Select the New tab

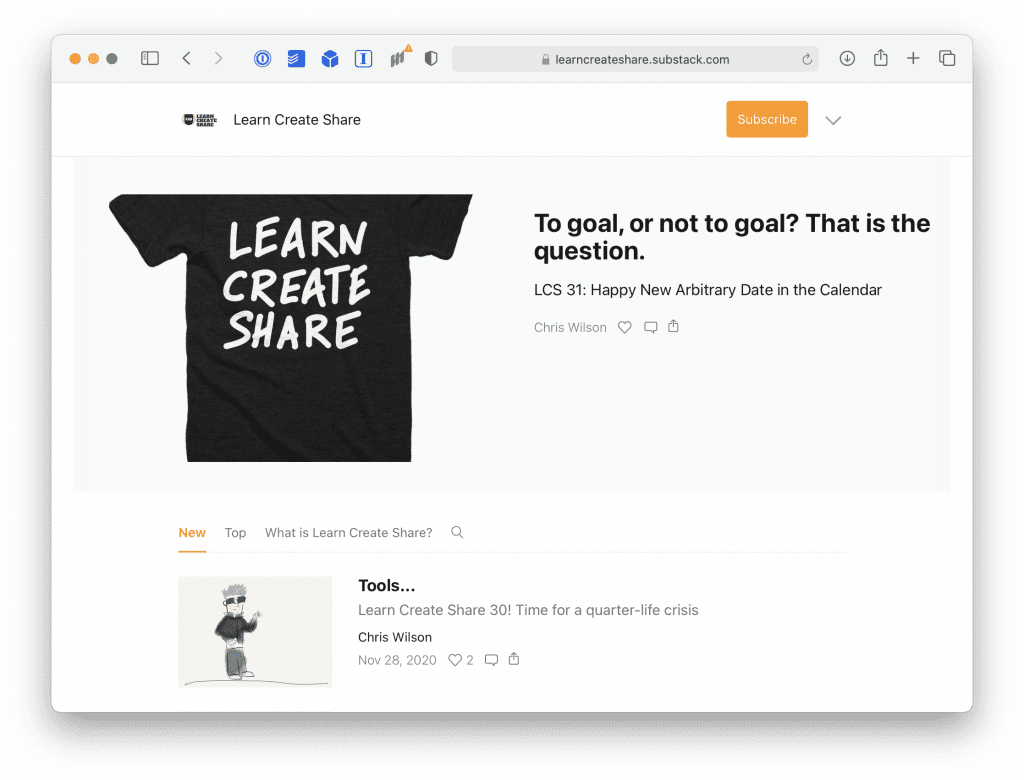tap(192, 533)
